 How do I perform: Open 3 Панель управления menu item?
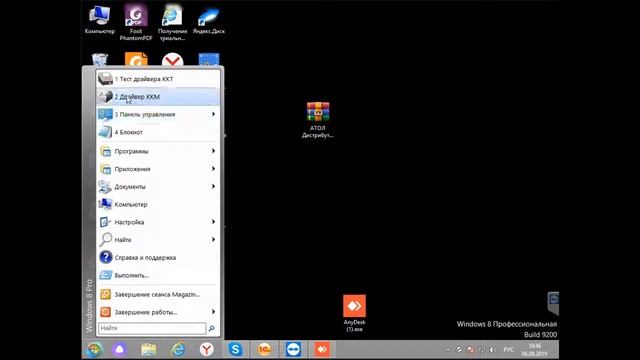(x=158, y=114)
